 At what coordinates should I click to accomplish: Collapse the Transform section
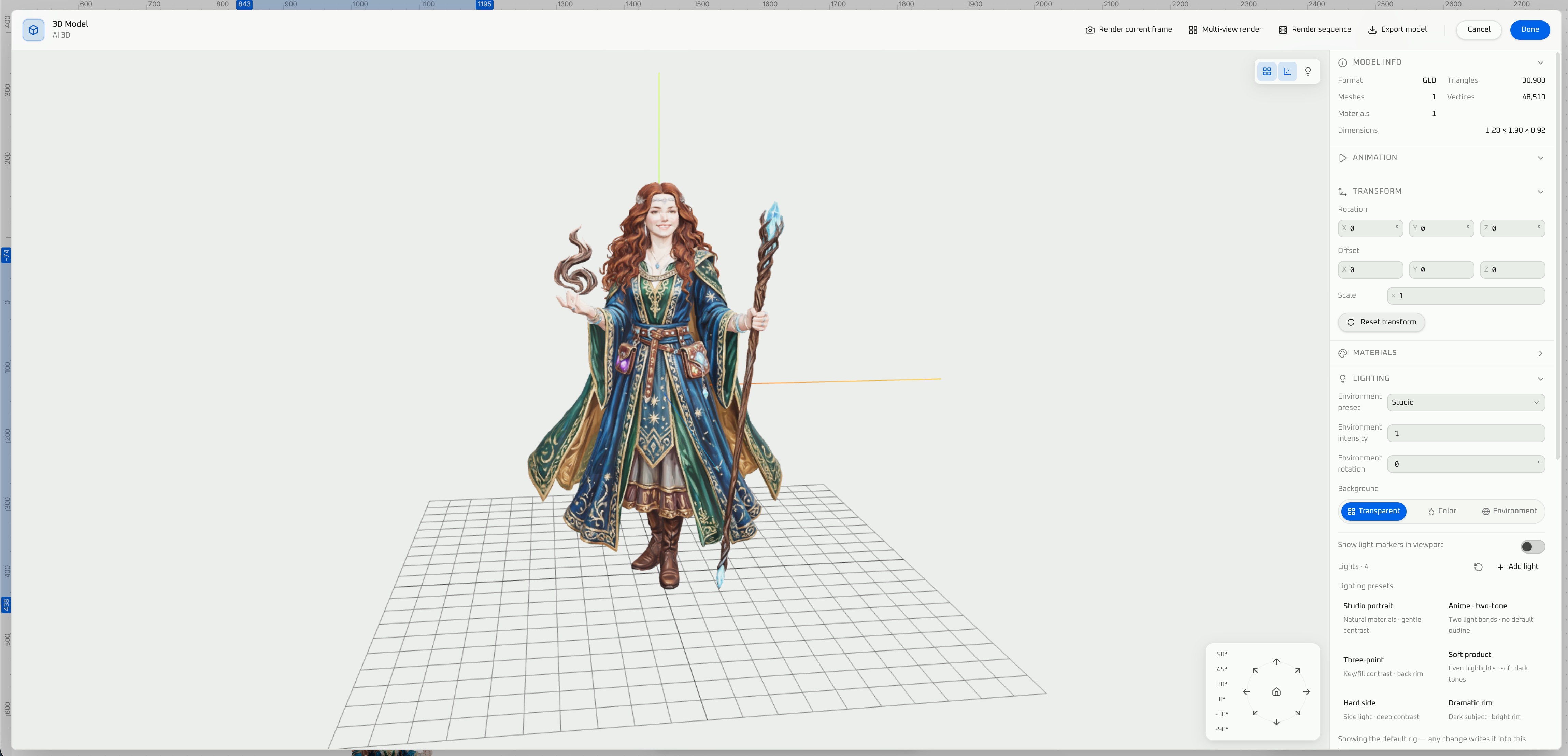coord(1540,192)
